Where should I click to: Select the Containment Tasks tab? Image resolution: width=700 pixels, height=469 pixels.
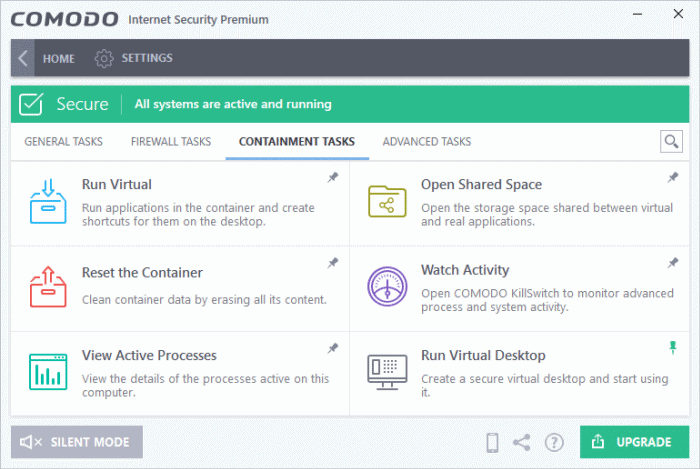point(297,141)
